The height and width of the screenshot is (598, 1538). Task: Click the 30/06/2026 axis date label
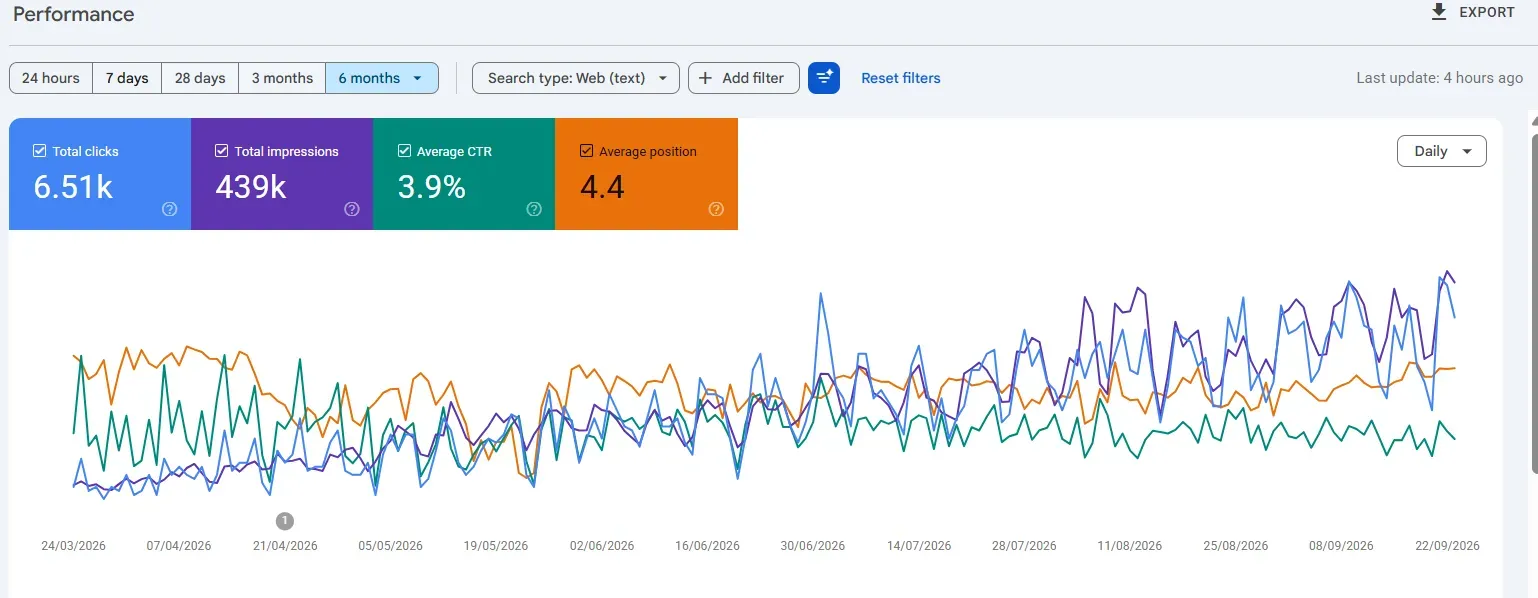[813, 546]
